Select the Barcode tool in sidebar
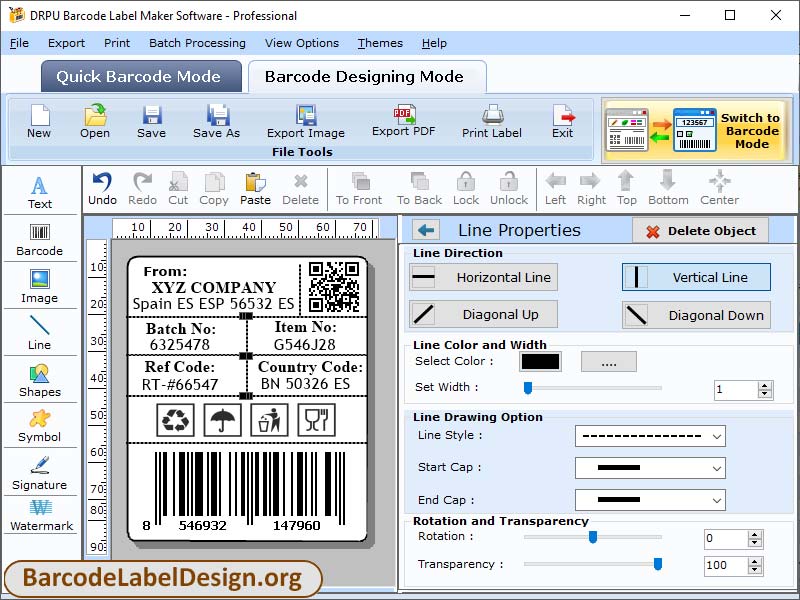Viewport: 800px width, 600px height. (40, 239)
